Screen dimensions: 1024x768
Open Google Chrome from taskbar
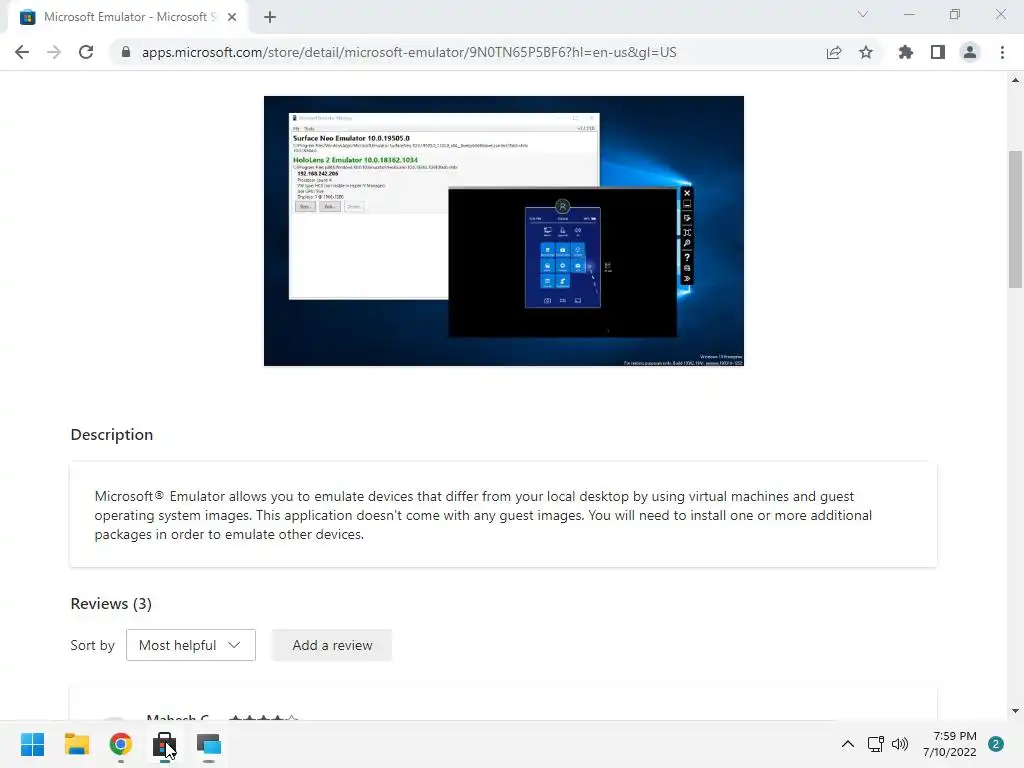point(121,744)
